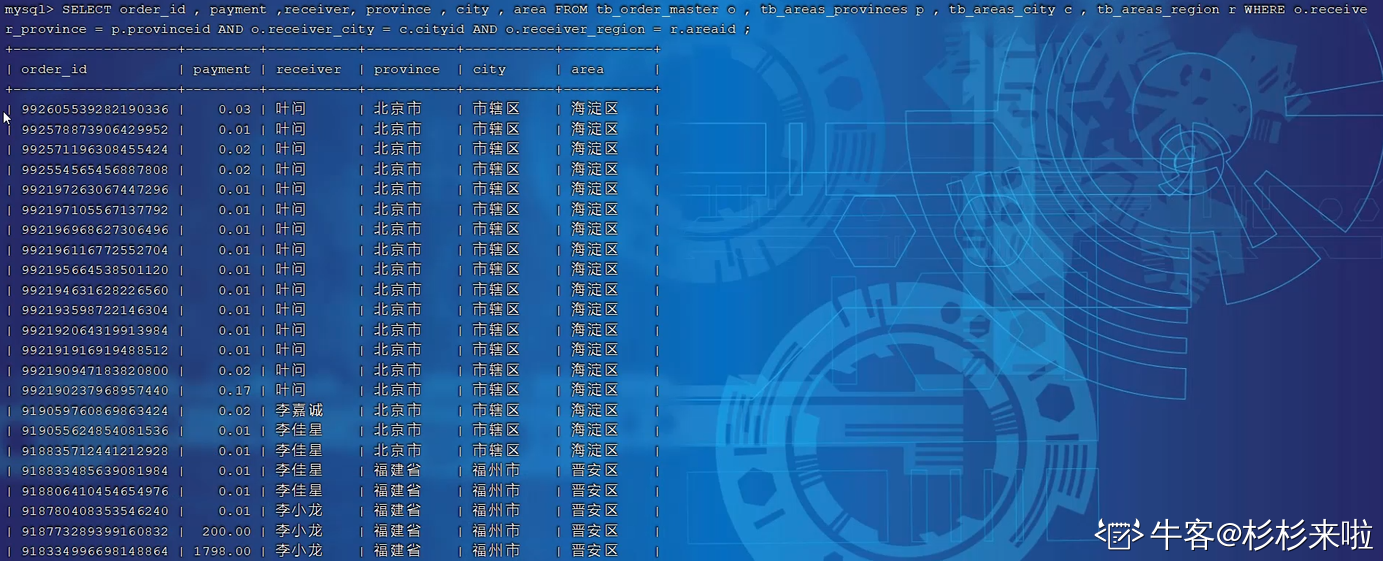Click 李佳星 in order 918806410454654976 row
This screenshot has width=1383, height=561.
(x=300, y=491)
